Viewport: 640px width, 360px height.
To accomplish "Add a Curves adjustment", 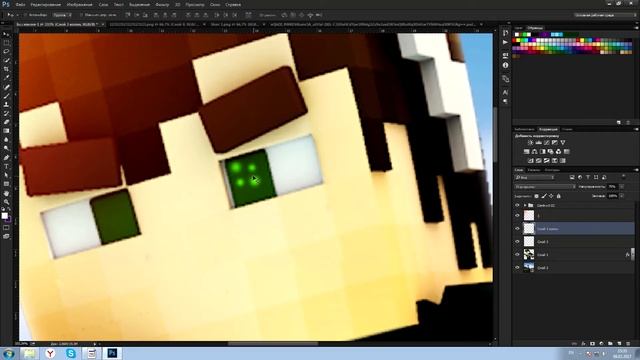I will pyautogui.click(x=547, y=142).
